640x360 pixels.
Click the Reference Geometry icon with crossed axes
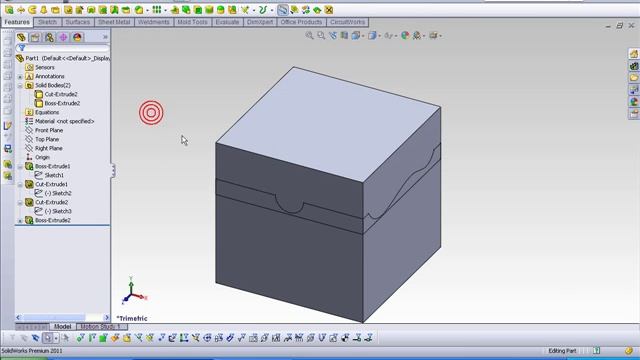[x=245, y=9]
